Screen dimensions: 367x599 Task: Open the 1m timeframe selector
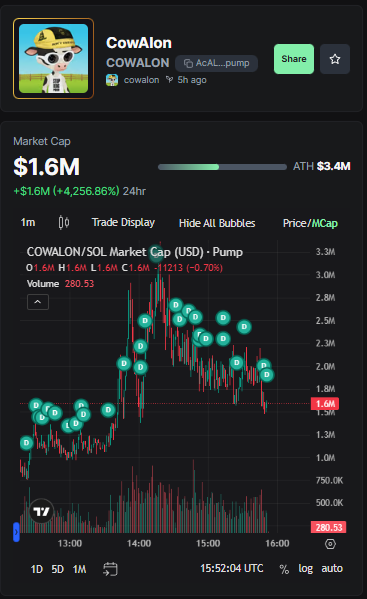point(28,222)
